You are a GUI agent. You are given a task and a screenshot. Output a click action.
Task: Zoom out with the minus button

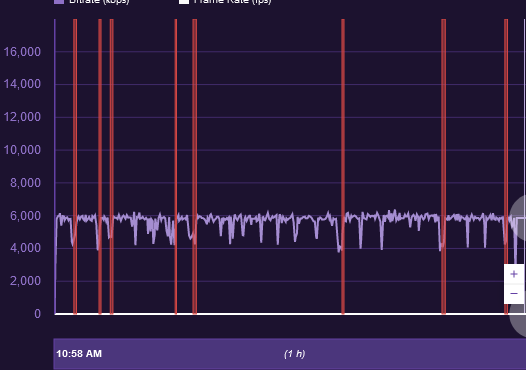pyautogui.click(x=514, y=294)
